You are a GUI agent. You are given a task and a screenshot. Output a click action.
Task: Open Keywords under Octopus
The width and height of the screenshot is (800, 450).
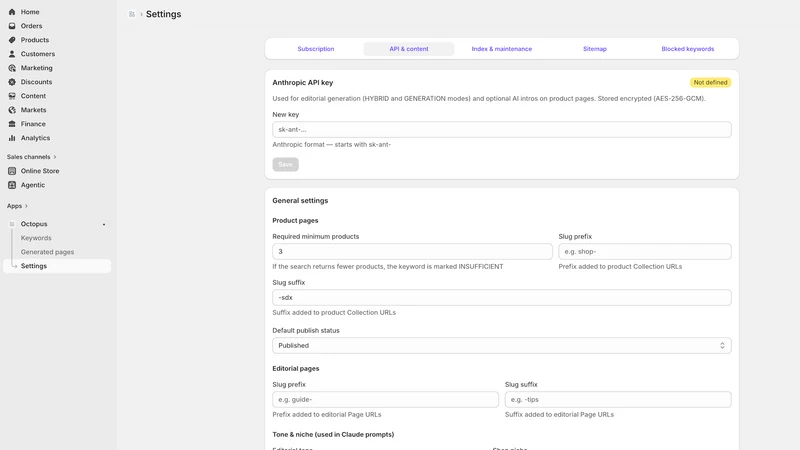click(36, 238)
